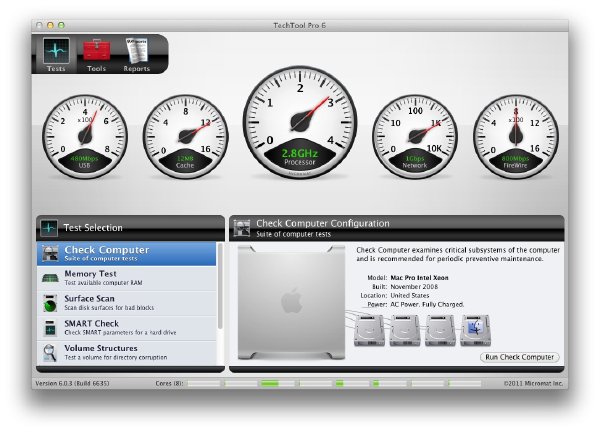Screen dimensions: 600x433
Task: Select the first hard drive icon
Action: tap(369, 330)
